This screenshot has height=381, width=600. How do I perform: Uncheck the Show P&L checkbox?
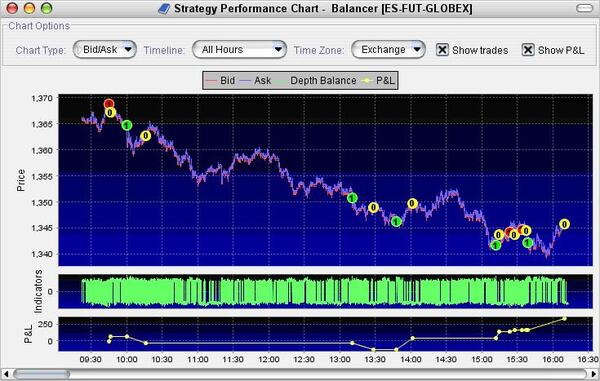coord(528,50)
